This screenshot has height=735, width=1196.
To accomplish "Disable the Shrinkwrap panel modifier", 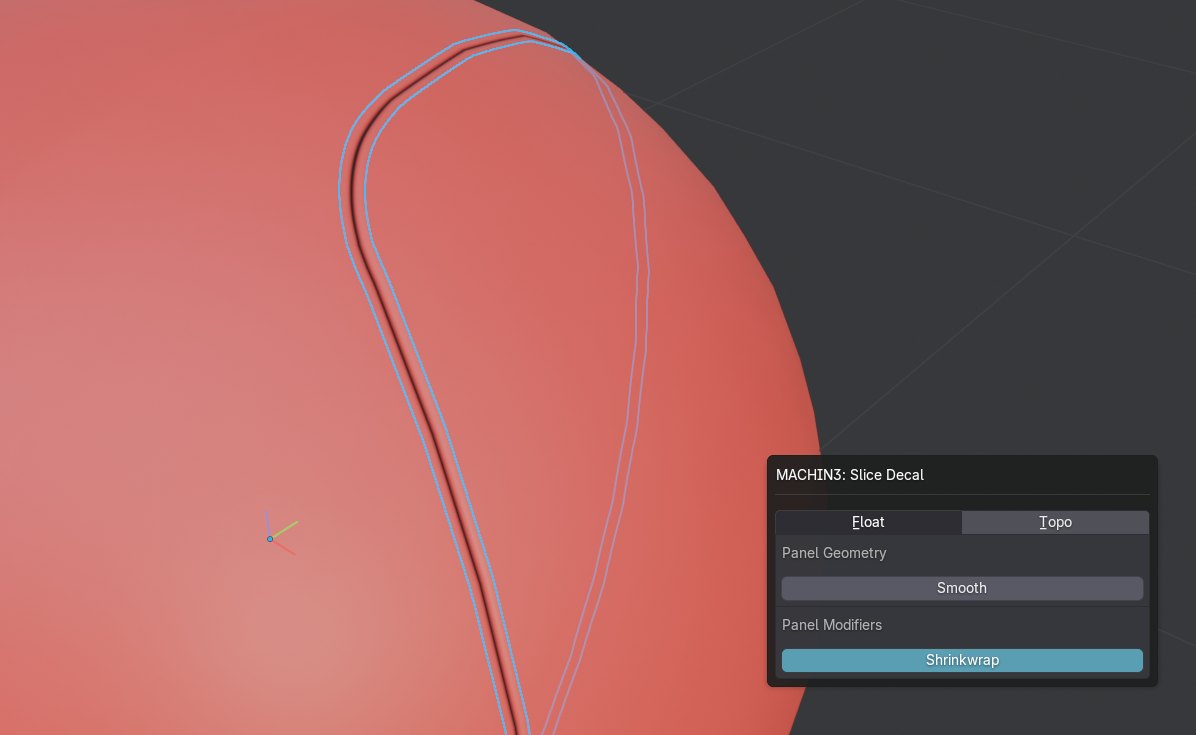I will tap(962, 660).
